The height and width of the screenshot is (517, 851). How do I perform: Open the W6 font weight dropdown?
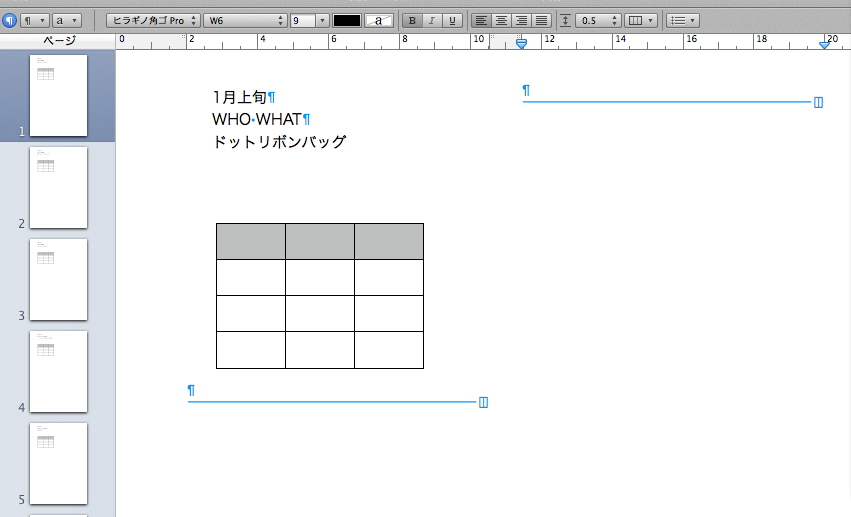[x=245, y=21]
